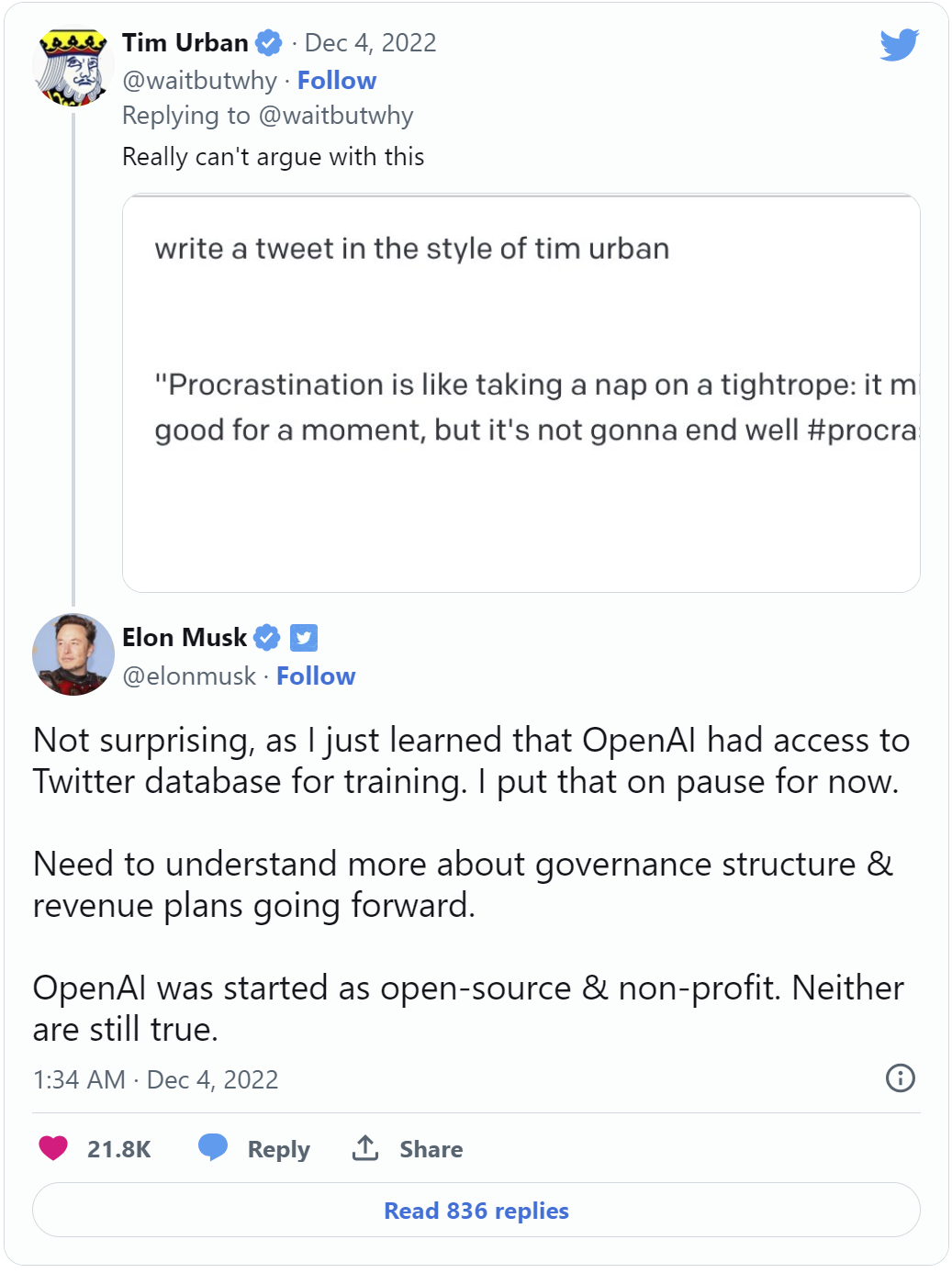Click the 21.8K likes count
Viewport: 952px width, 1273px height.
pos(119,1149)
